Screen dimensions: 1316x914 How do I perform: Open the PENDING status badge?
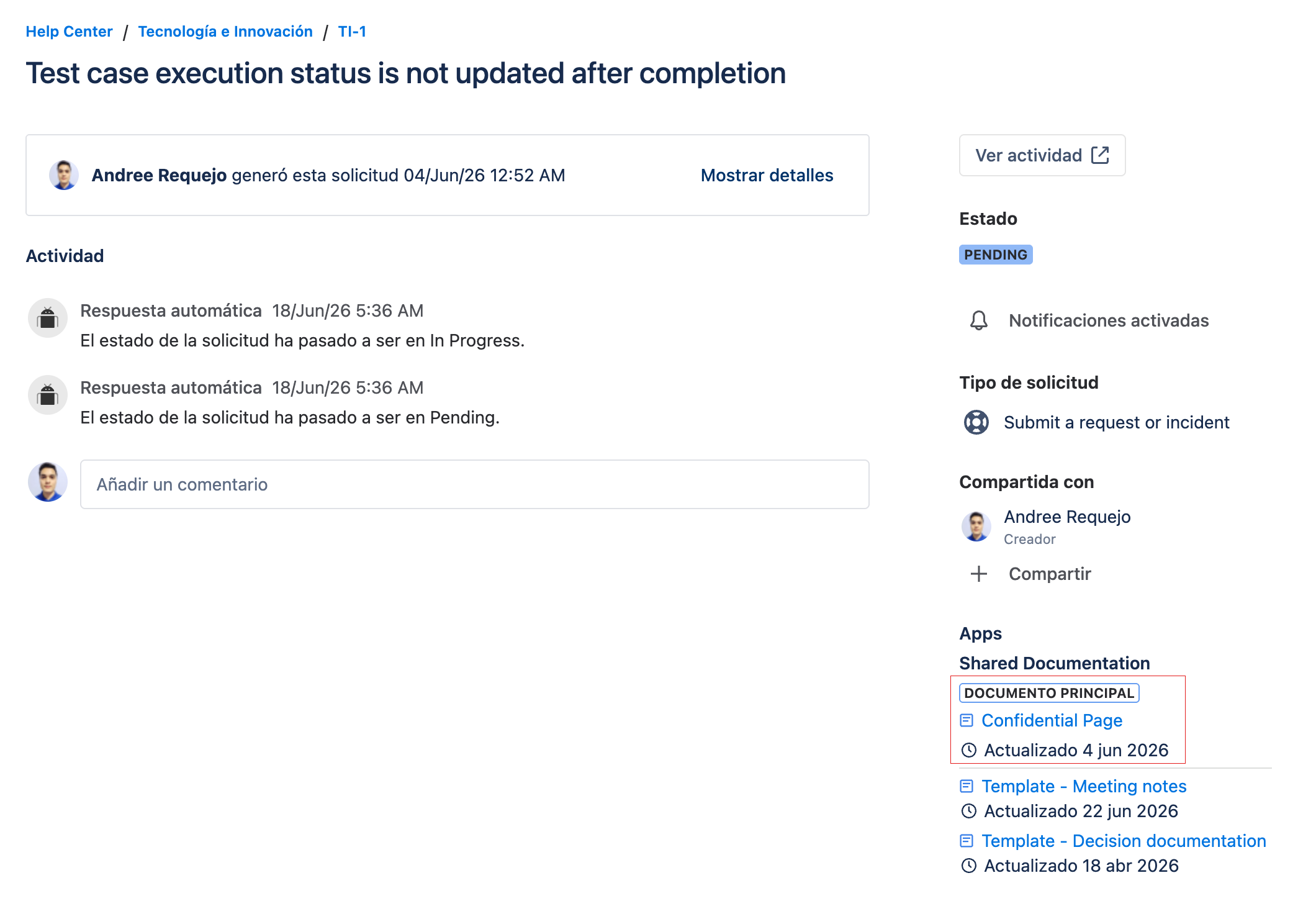click(996, 255)
